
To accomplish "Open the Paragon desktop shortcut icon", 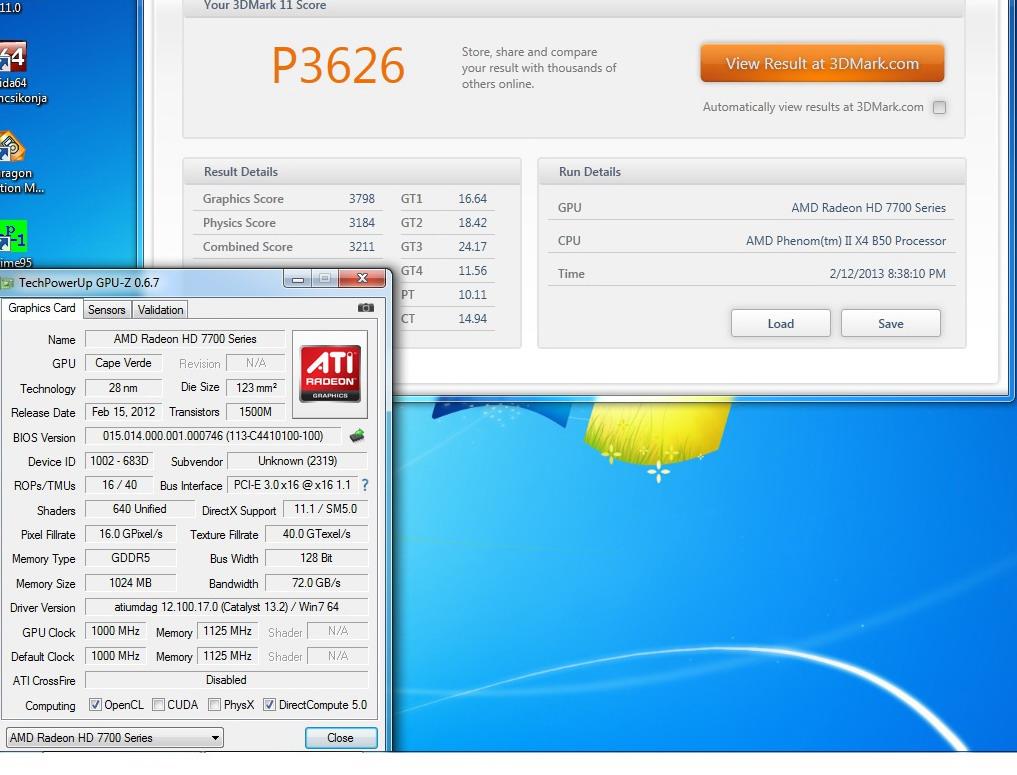I will point(12,147).
